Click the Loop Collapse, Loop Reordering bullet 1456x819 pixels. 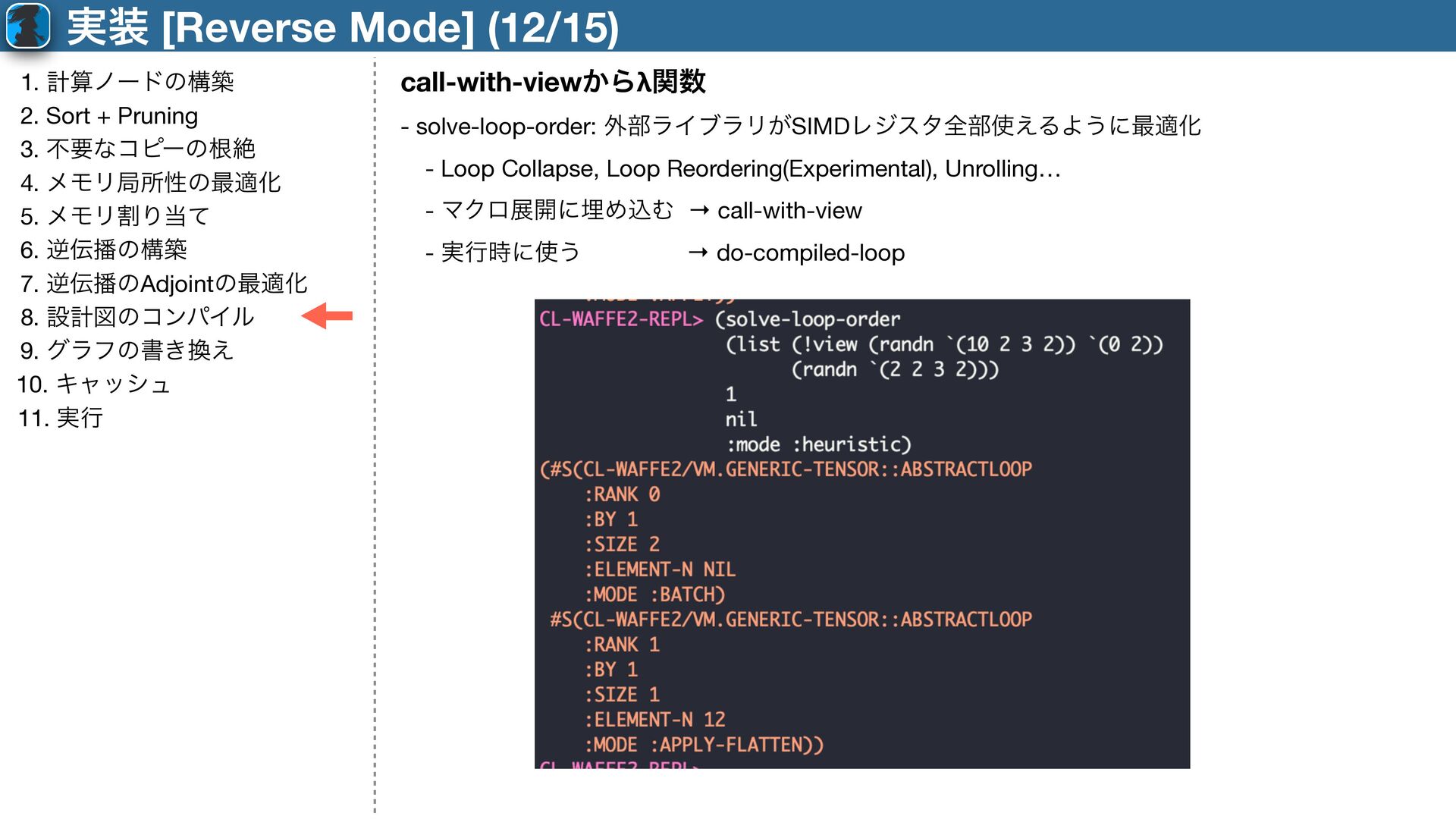[743, 168]
